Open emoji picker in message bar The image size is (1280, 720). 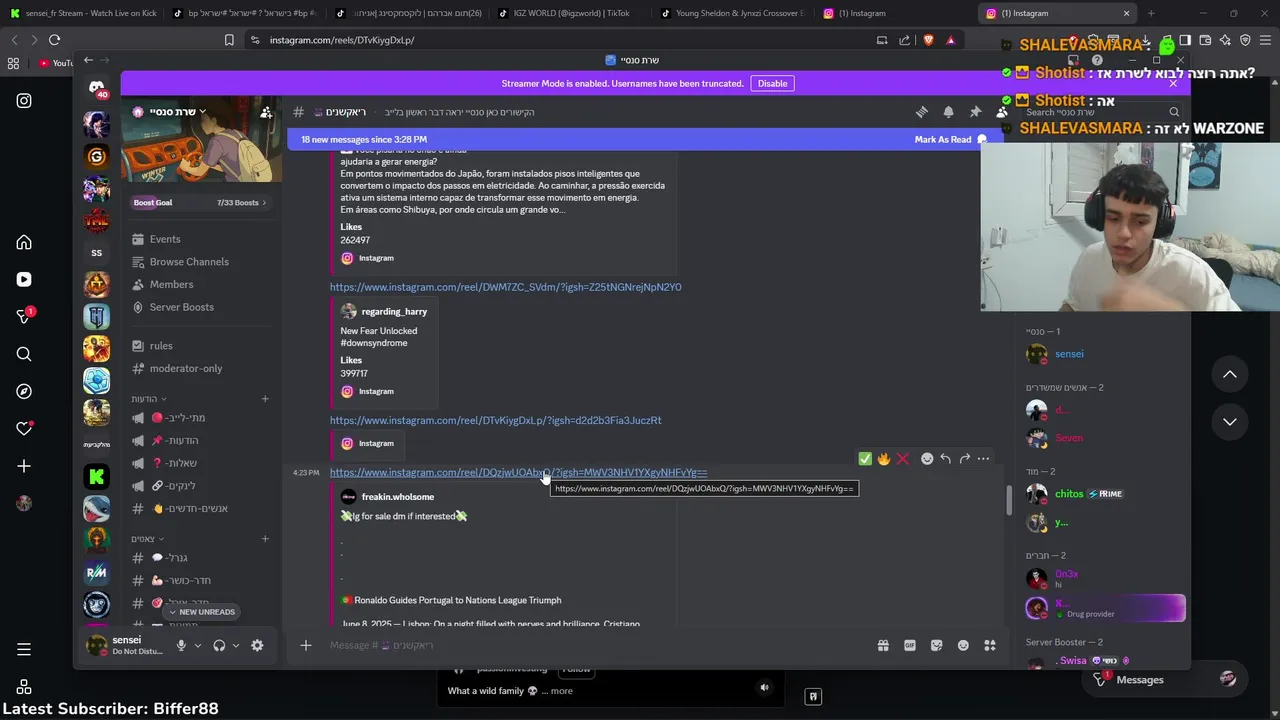(x=963, y=646)
